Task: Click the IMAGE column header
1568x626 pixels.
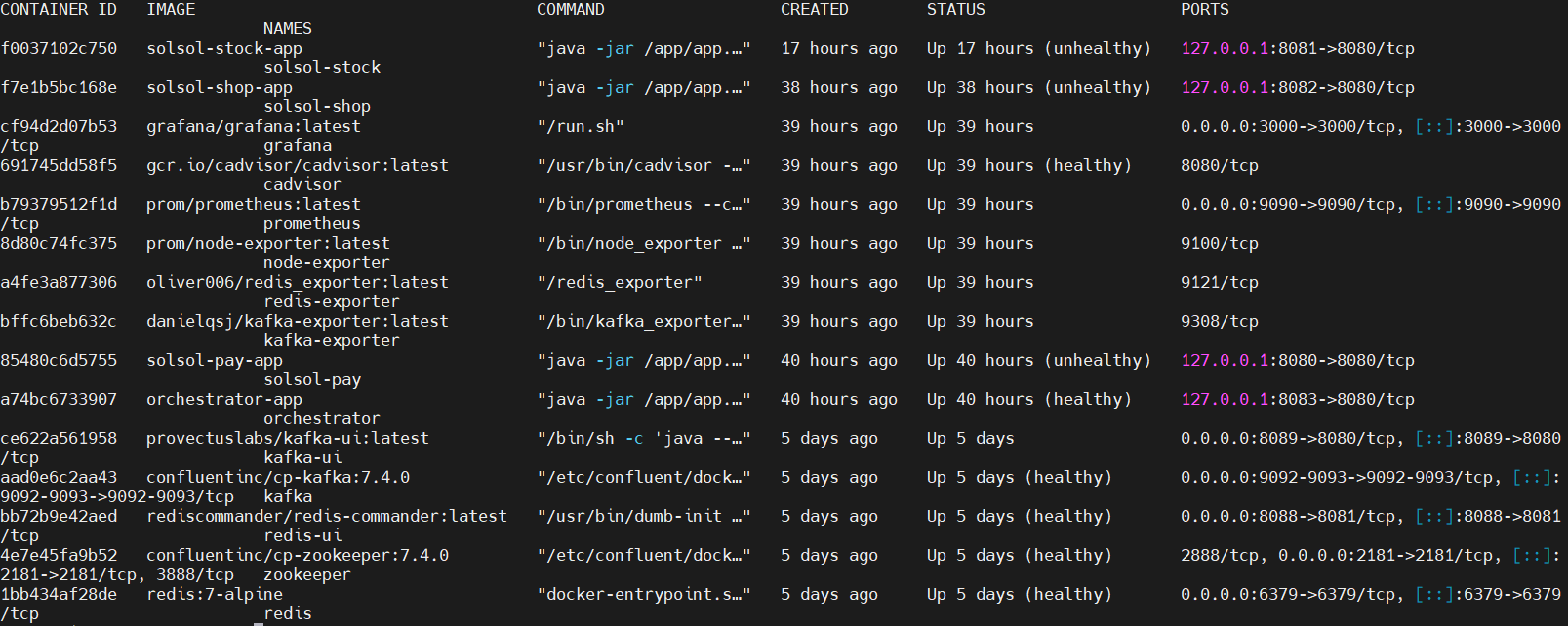Action: (171, 10)
